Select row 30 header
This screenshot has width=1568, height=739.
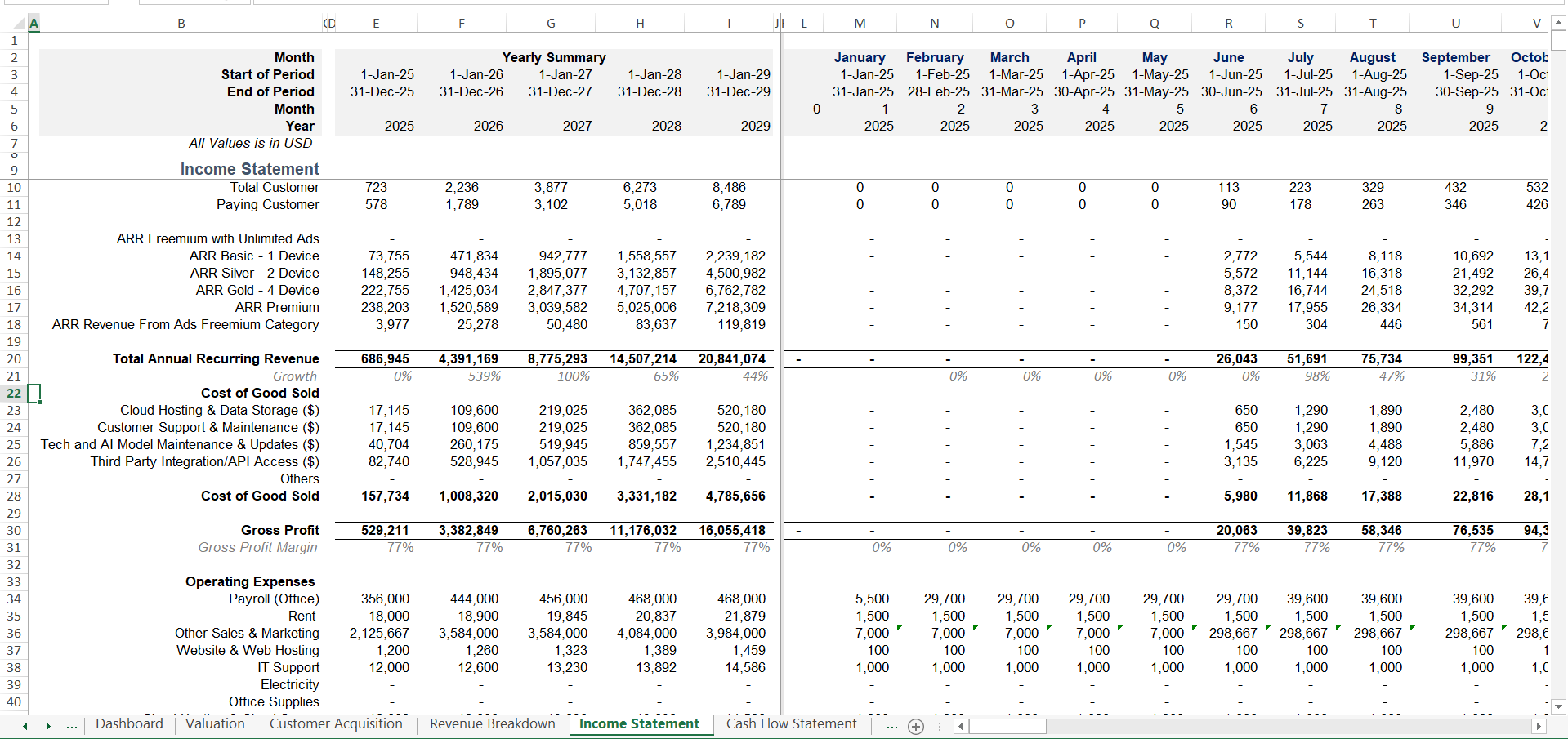pyautogui.click(x=14, y=531)
